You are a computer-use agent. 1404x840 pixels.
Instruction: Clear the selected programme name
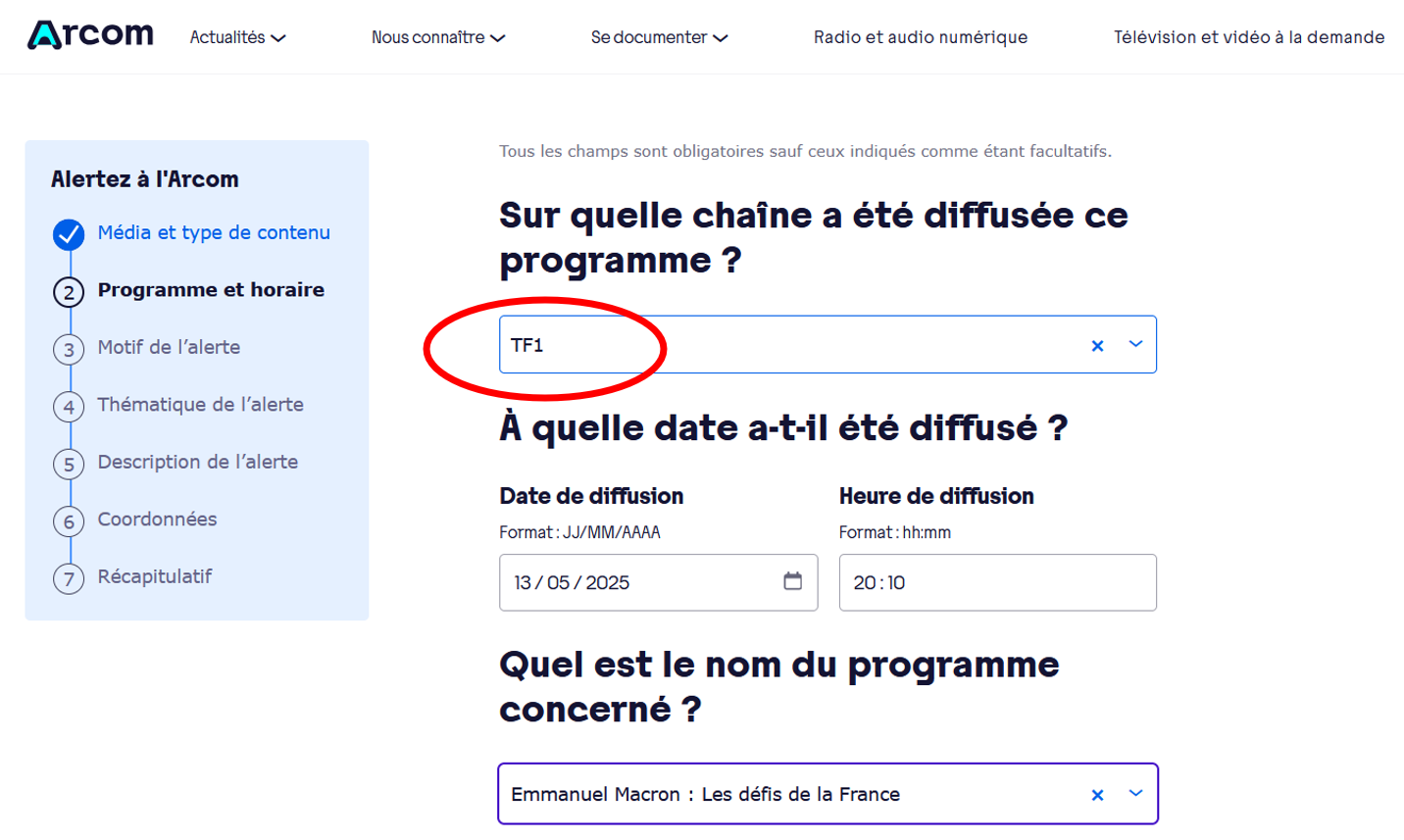(1097, 795)
